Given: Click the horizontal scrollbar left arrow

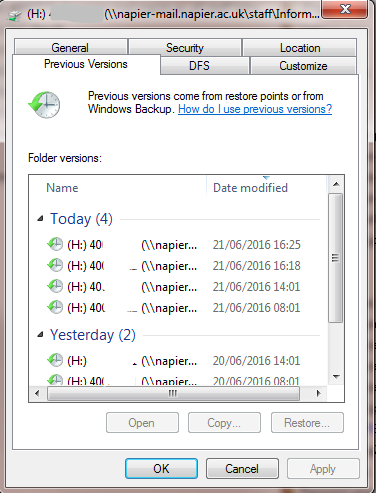Looking at the screenshot, I should [37, 394].
